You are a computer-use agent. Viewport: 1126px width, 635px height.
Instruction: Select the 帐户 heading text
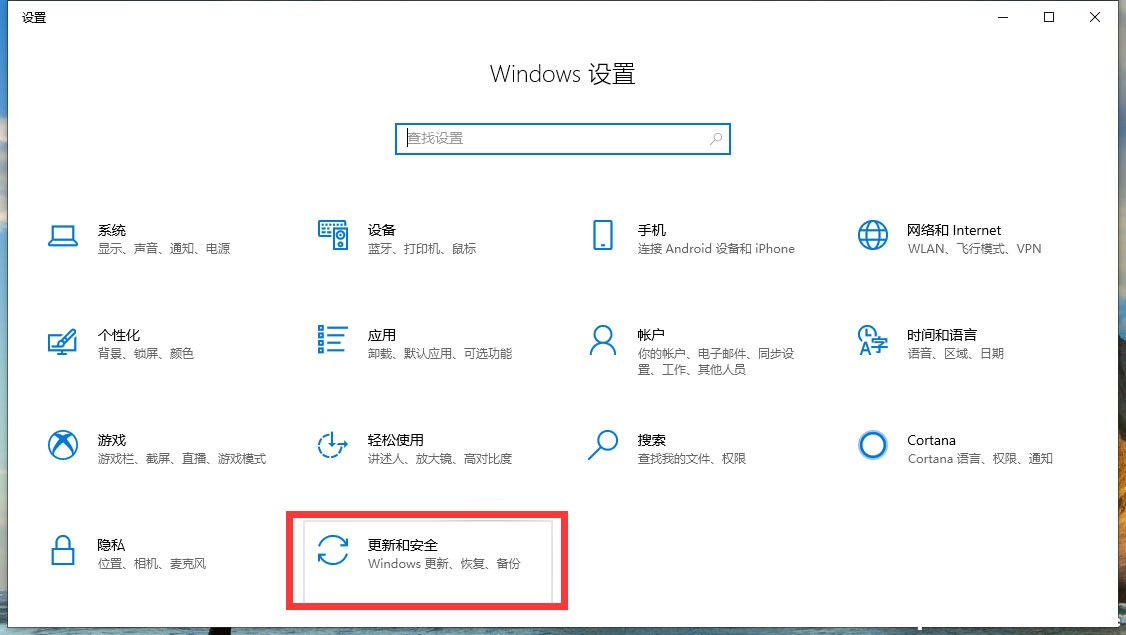[651, 335]
